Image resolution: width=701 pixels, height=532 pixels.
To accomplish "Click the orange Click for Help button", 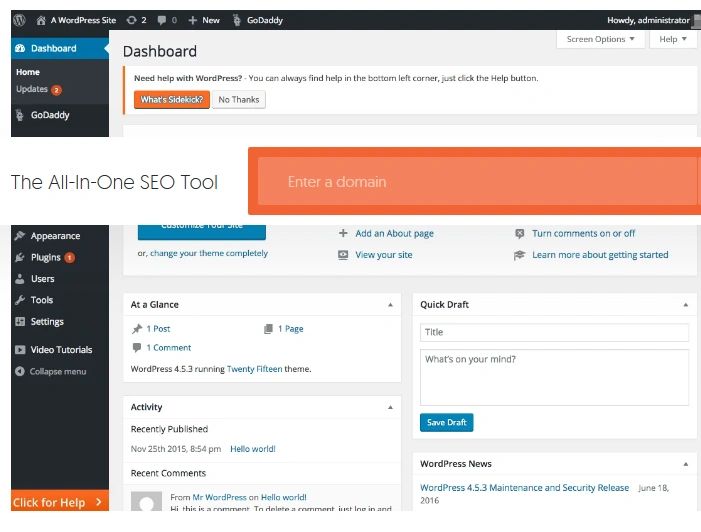I will tap(60, 501).
